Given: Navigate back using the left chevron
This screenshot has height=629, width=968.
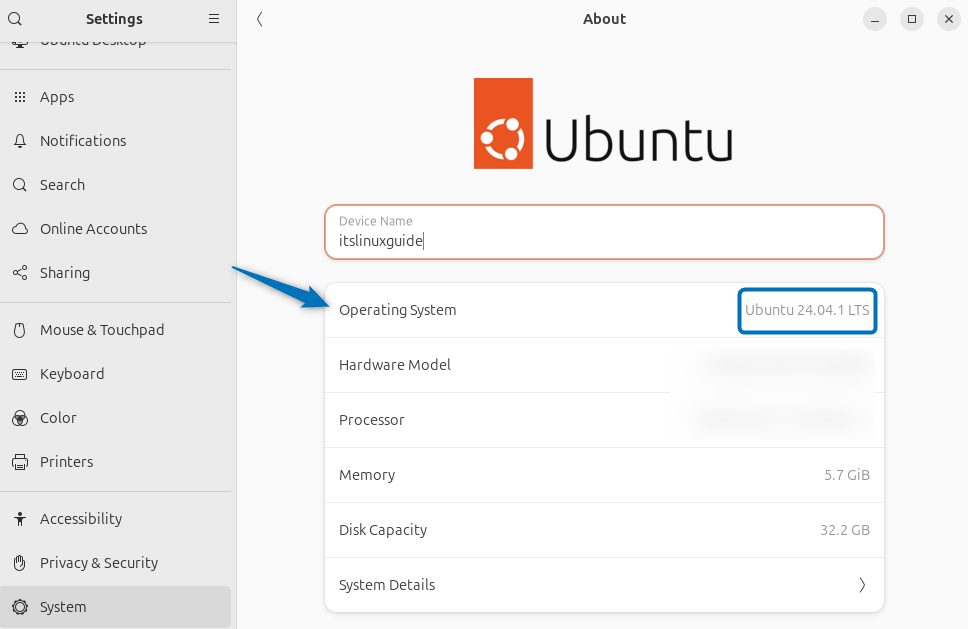Looking at the screenshot, I should 260,18.
